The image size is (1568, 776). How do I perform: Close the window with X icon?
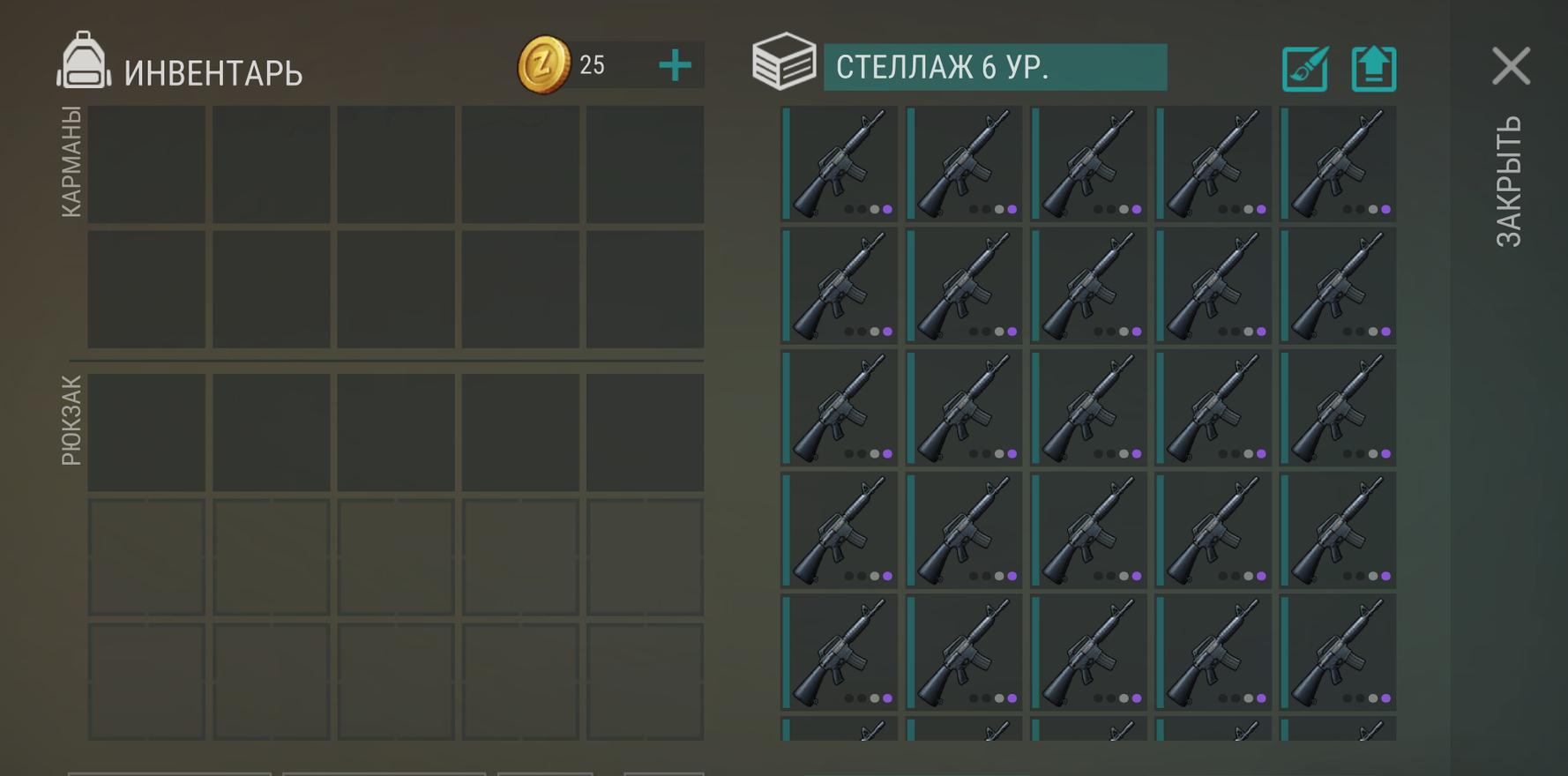tap(1511, 66)
